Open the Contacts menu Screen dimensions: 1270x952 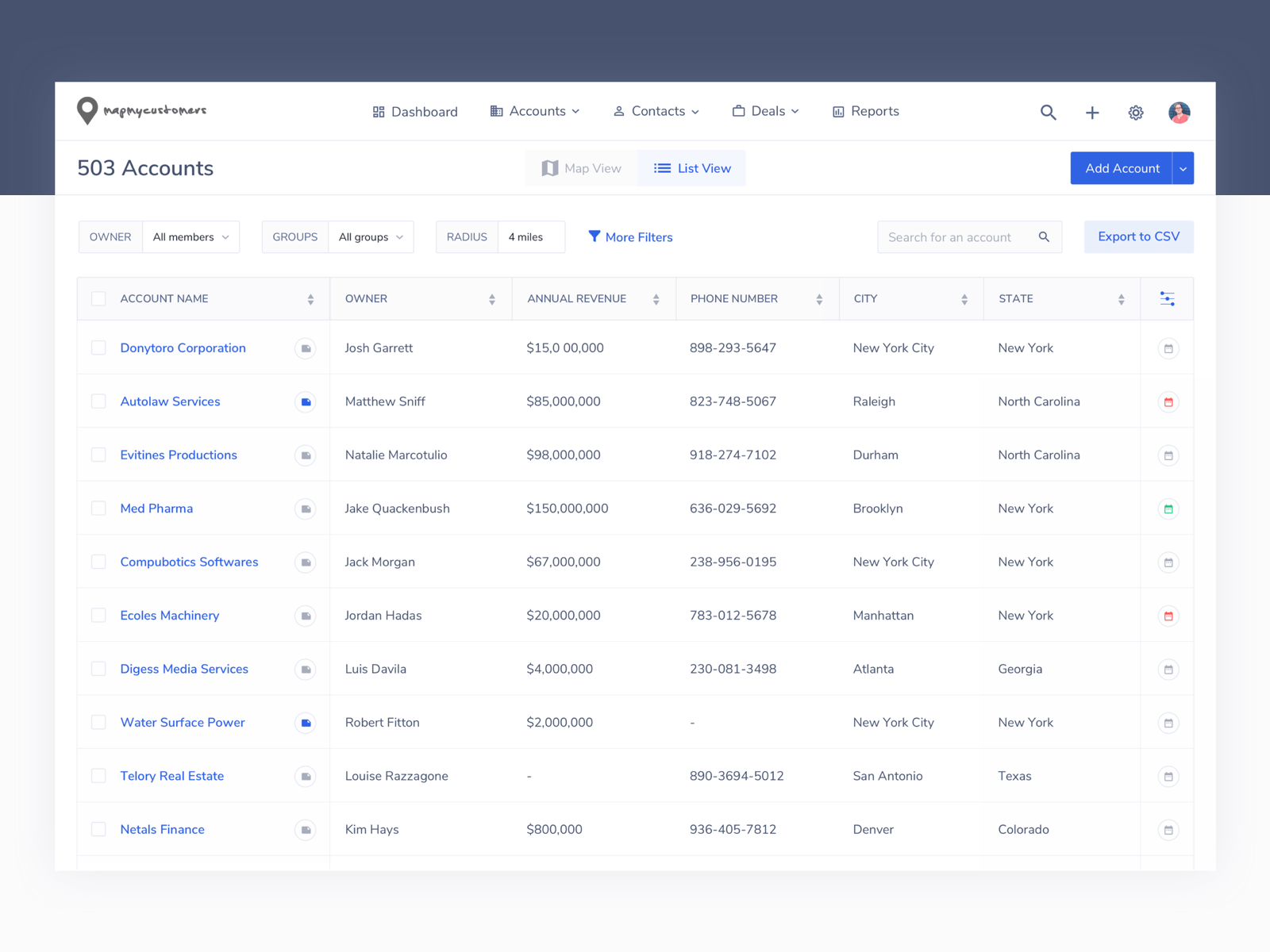click(656, 111)
